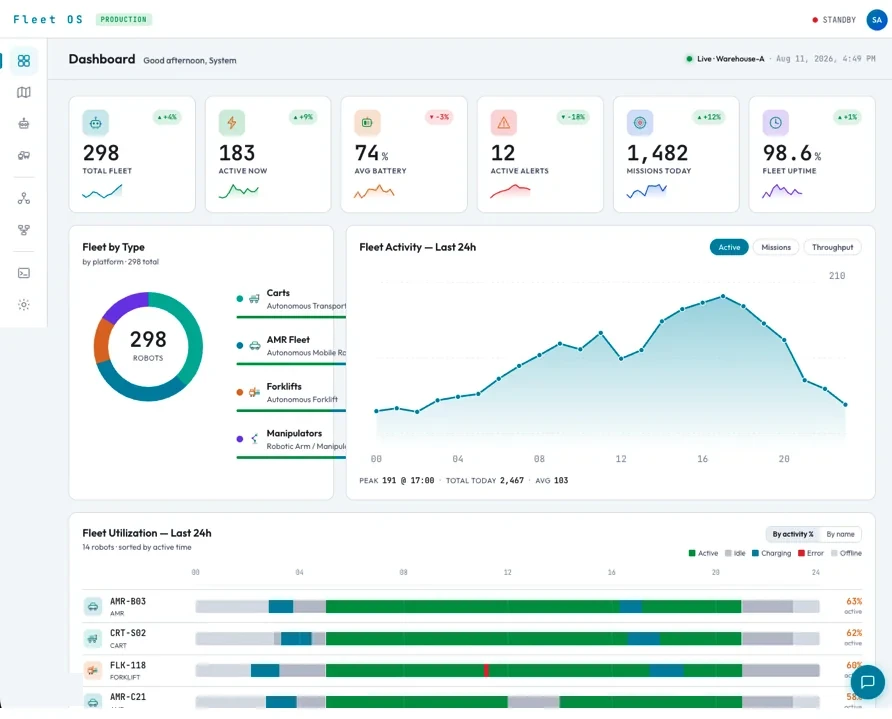Click the Fleet Uptime sparkline chart
Image resolution: width=892 pixels, height=719 pixels.
(782, 192)
